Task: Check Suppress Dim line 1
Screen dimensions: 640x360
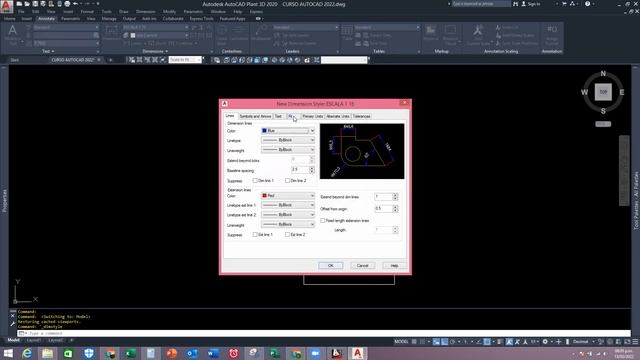Action: click(255, 180)
